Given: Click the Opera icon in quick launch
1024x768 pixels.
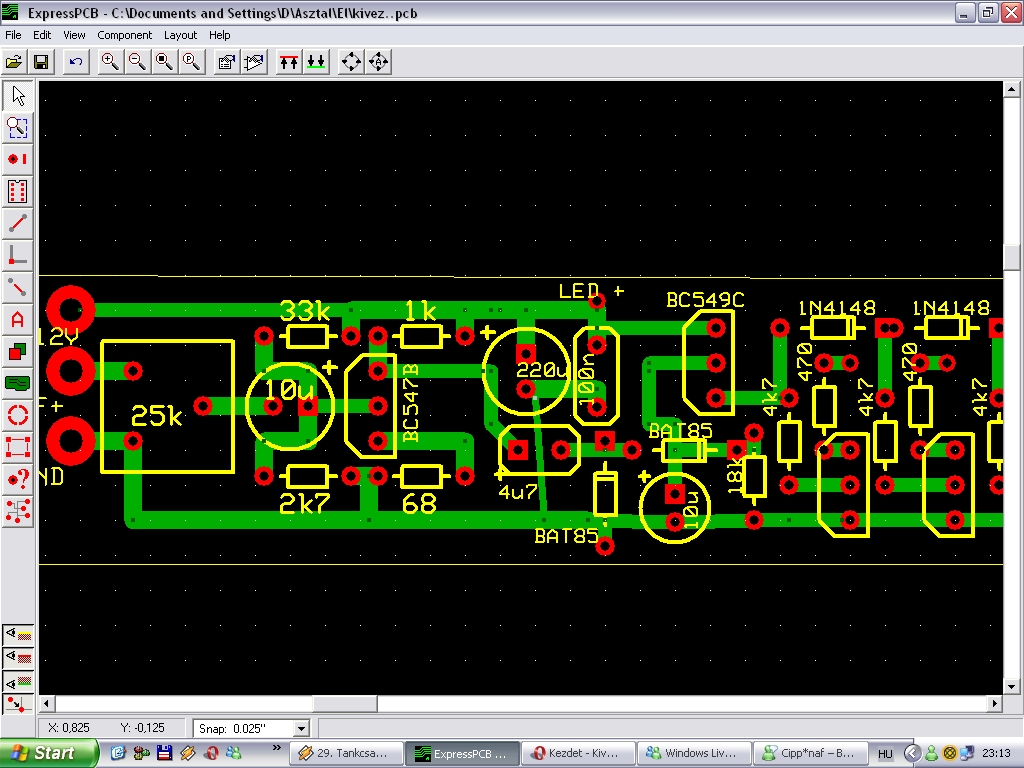Looking at the screenshot, I should pyautogui.click(x=211, y=753).
